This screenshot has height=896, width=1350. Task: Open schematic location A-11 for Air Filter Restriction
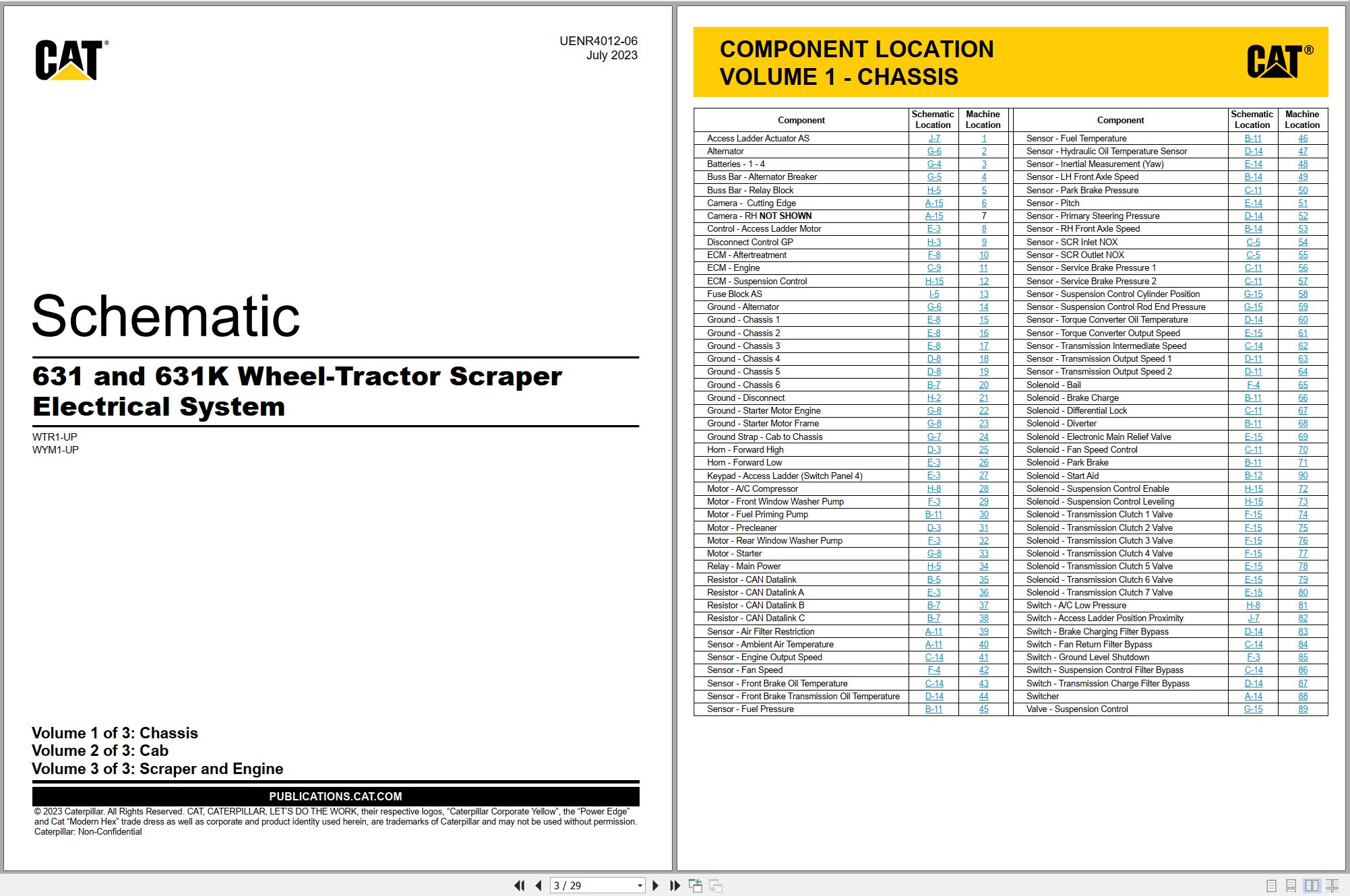934,631
